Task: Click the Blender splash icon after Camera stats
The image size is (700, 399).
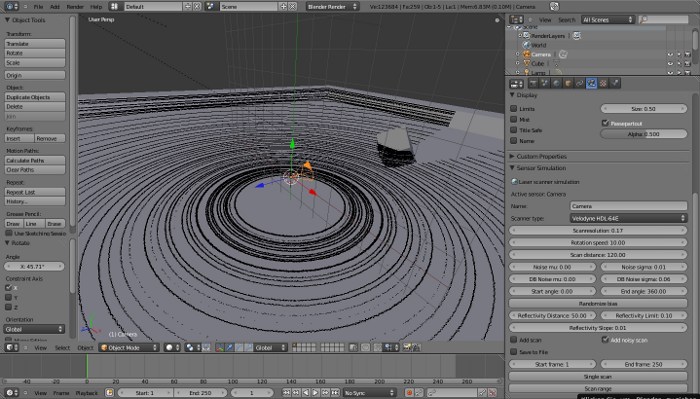Action: pos(554,6)
